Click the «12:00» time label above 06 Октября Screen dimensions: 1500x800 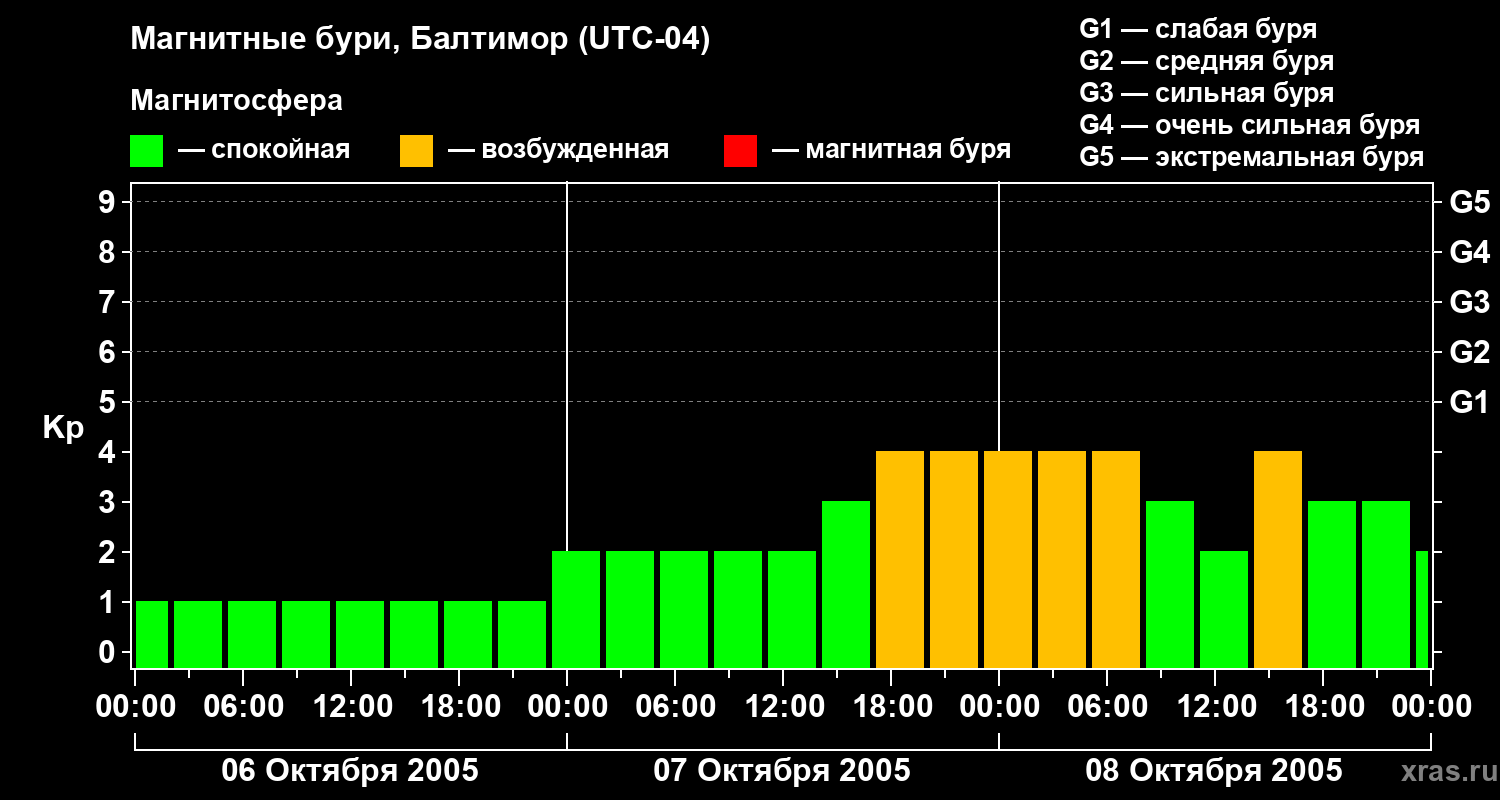click(x=351, y=707)
